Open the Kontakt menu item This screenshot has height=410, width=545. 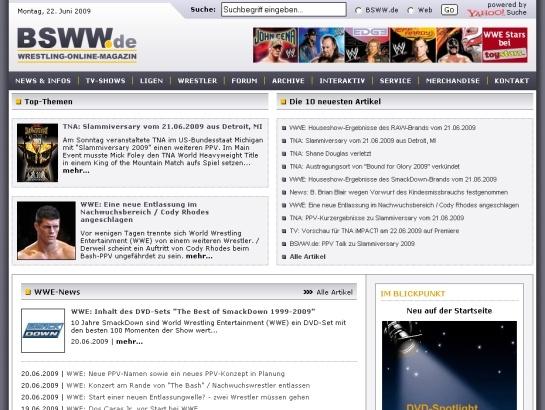click(x=512, y=81)
